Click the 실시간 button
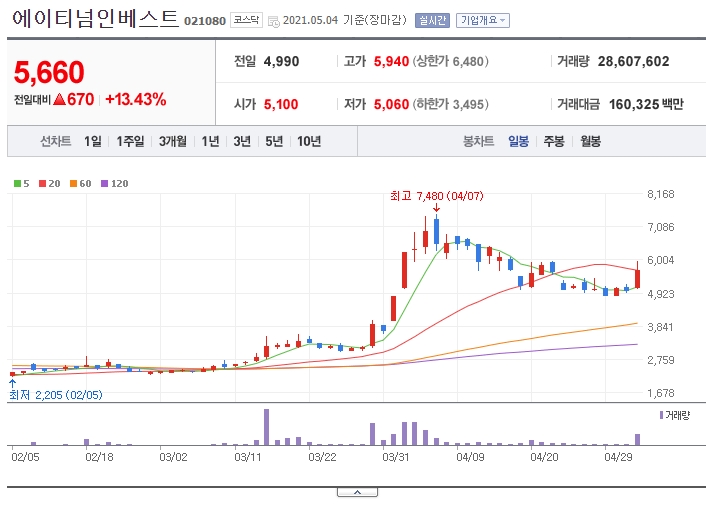The image size is (706, 505). [x=432, y=20]
